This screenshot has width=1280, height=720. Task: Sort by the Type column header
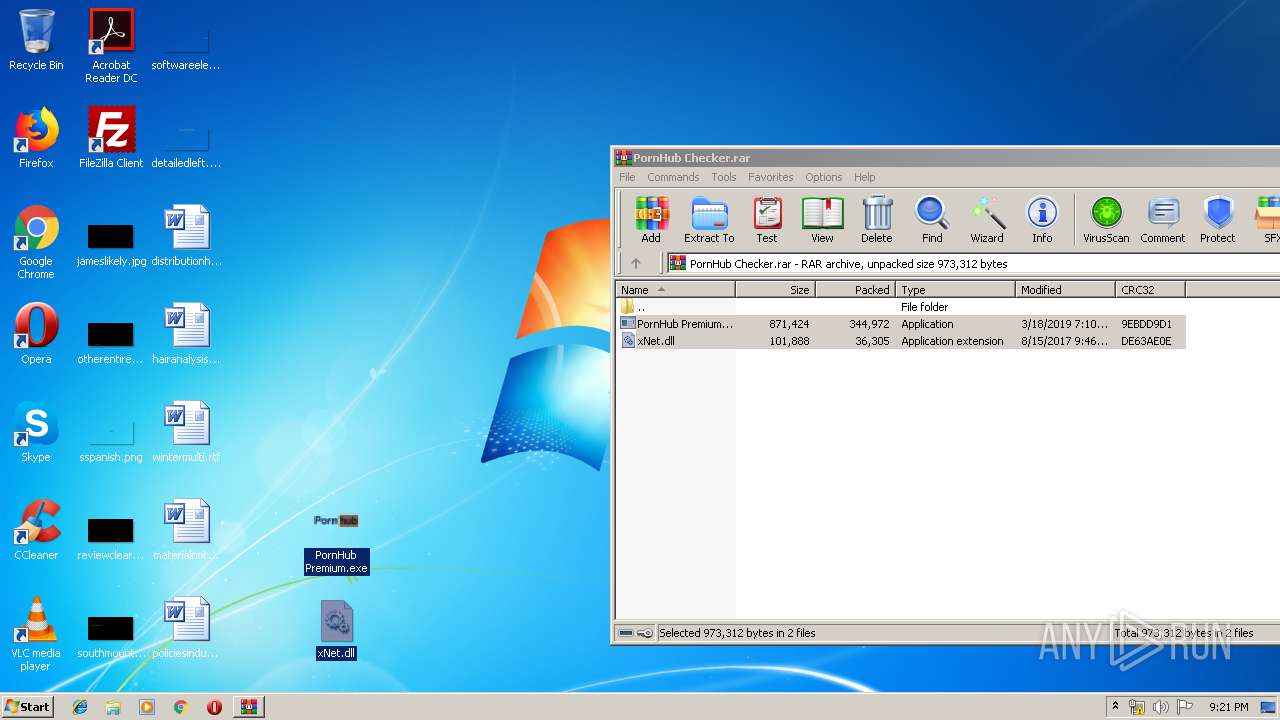[956, 290]
